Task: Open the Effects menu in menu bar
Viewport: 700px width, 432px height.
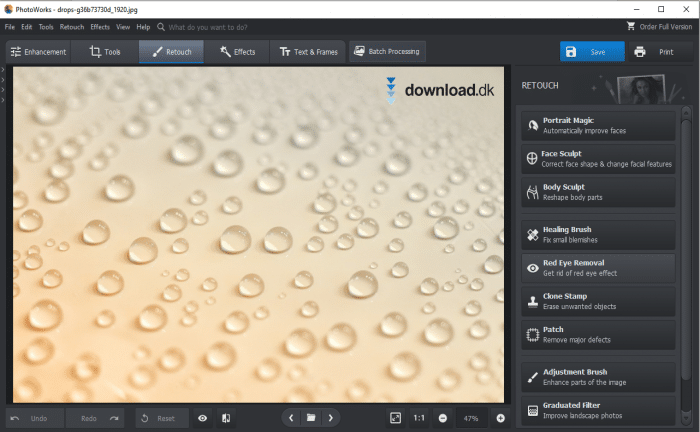Action: coord(100,27)
